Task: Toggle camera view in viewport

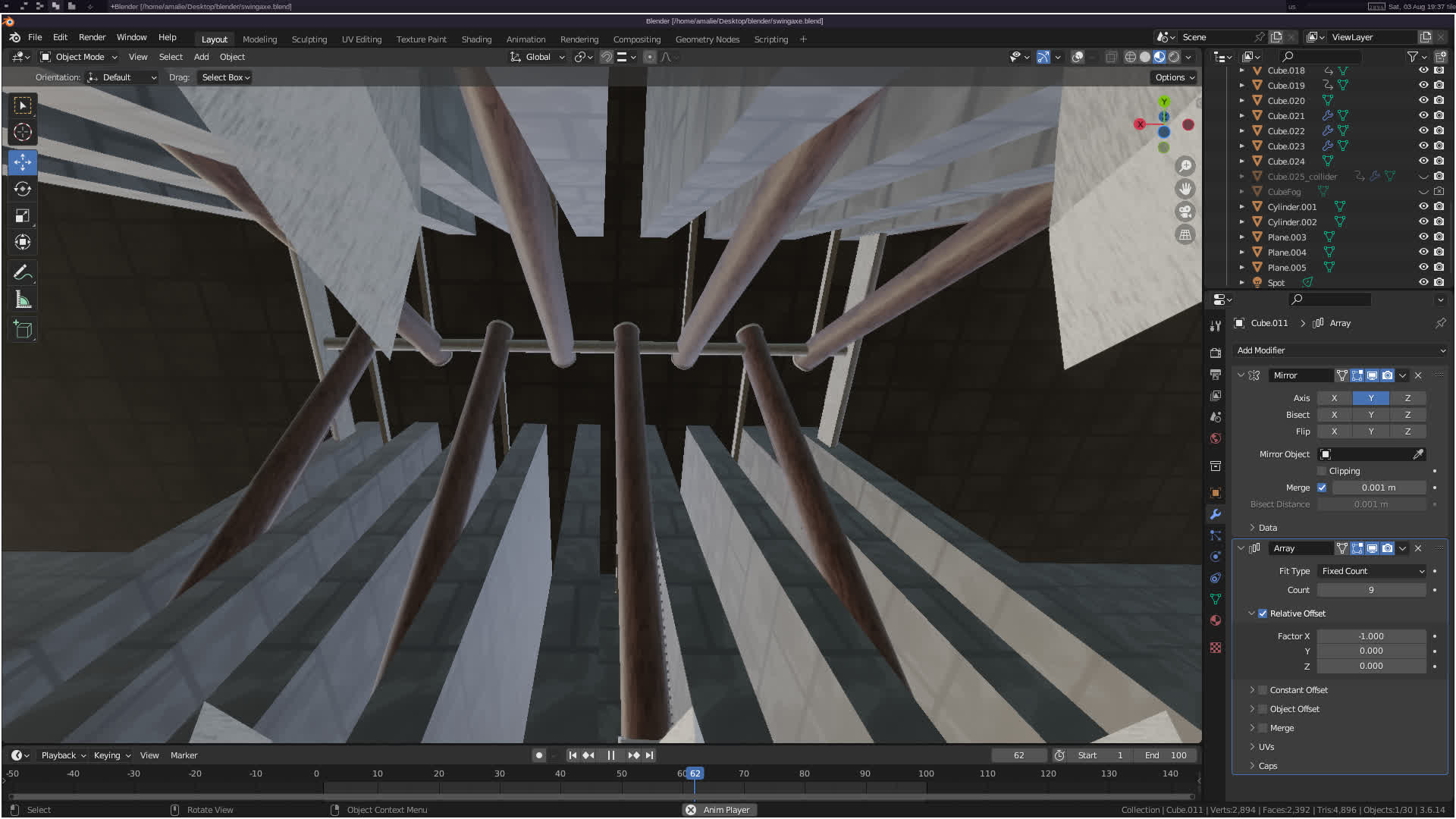Action: pos(1185,212)
